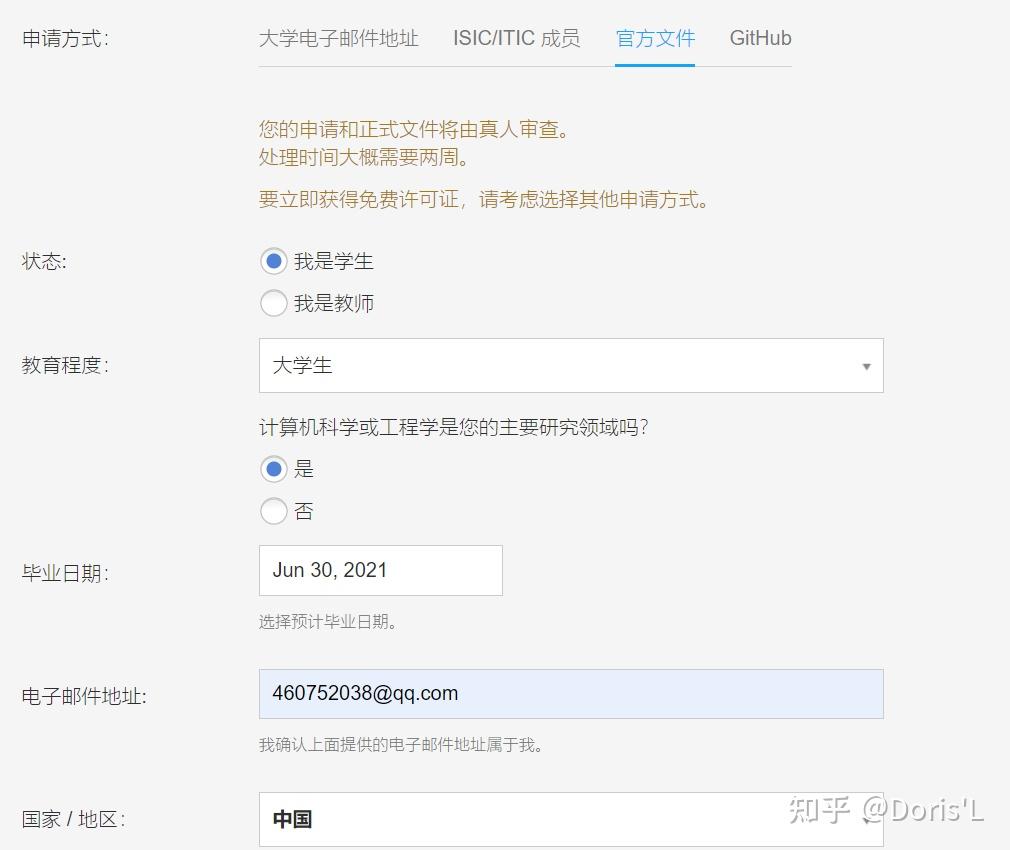
Task: Select 是 for the computer science question
Action: pos(274,469)
